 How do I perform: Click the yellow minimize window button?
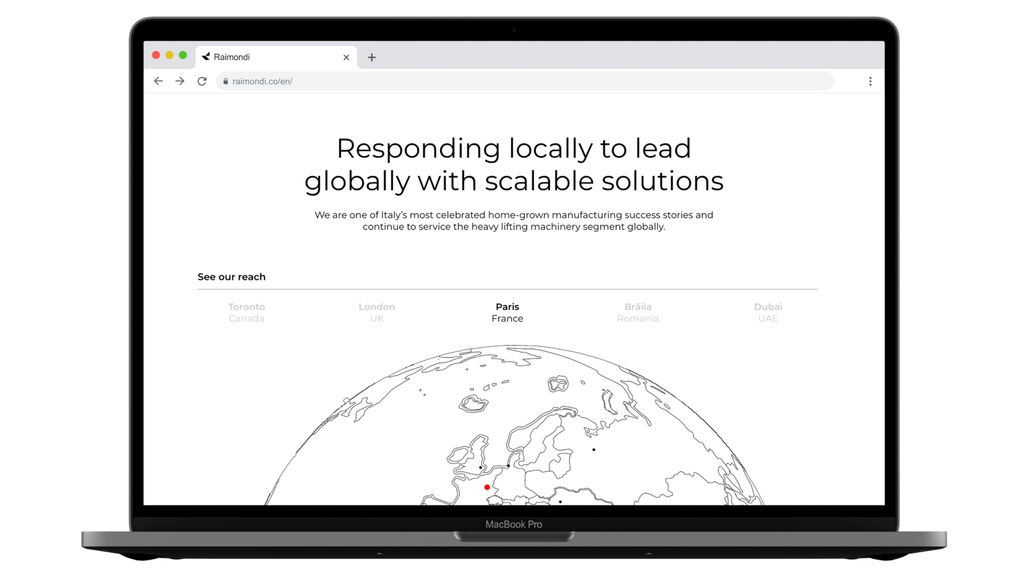coord(170,55)
